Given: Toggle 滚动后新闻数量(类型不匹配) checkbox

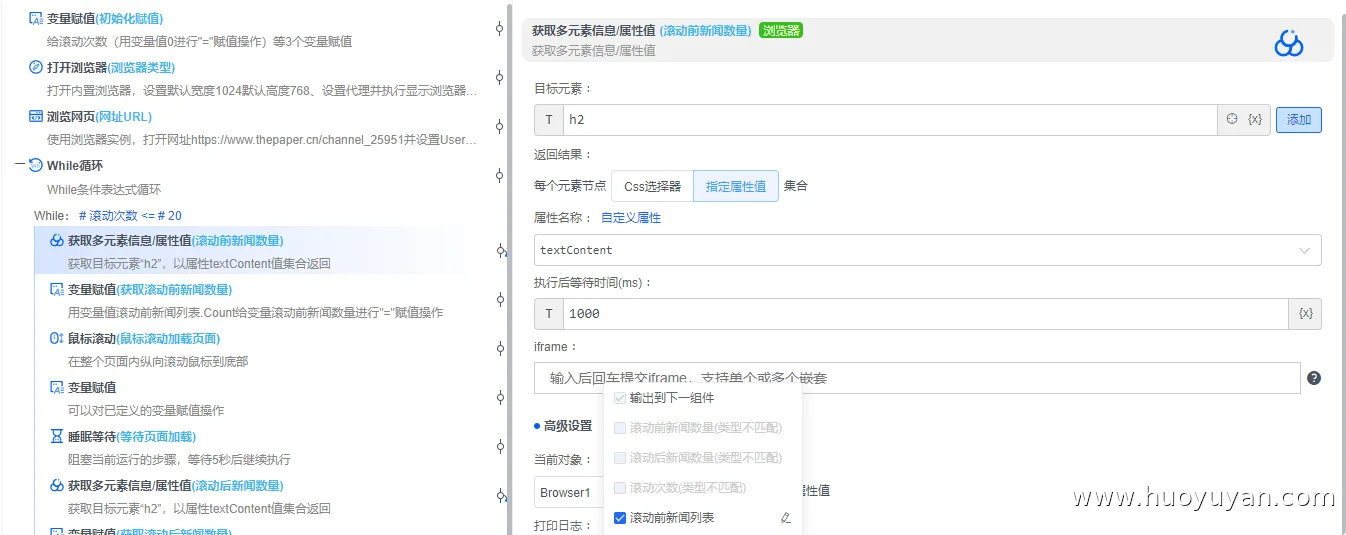Looking at the screenshot, I should pos(620,458).
